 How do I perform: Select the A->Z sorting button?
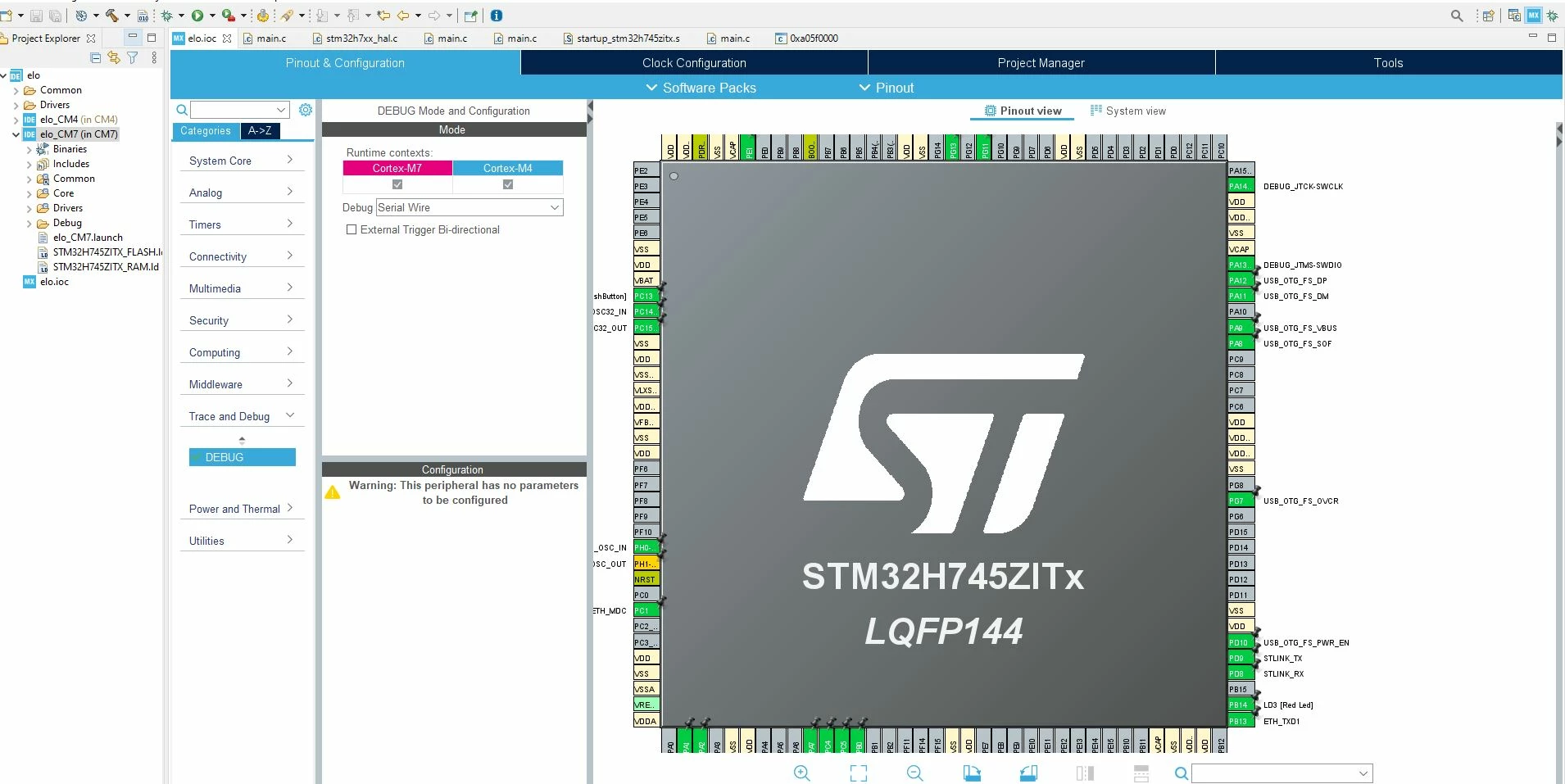click(x=260, y=131)
